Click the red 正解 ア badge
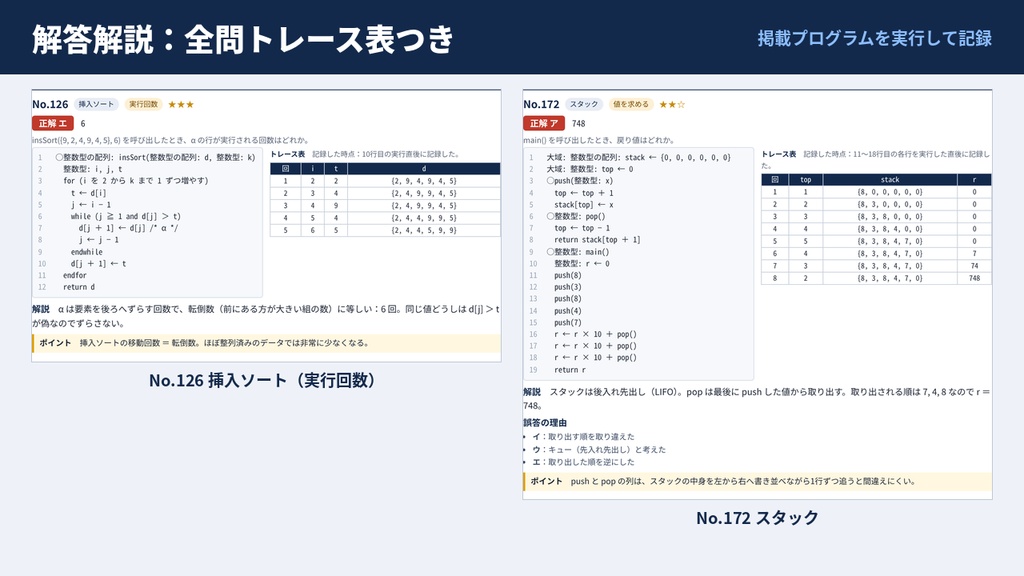The image size is (1024, 576). [x=544, y=123]
